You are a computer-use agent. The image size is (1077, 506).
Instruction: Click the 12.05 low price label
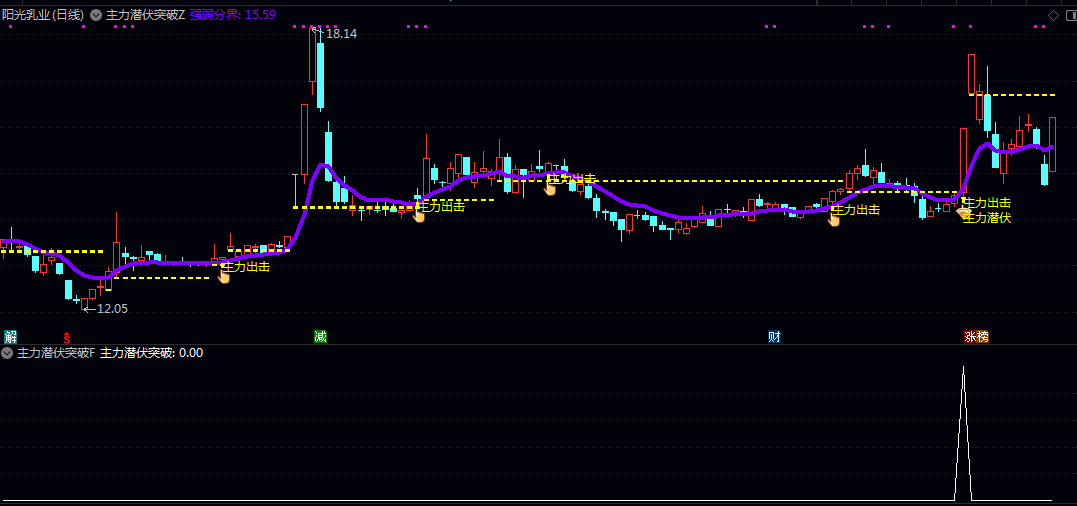click(x=112, y=309)
